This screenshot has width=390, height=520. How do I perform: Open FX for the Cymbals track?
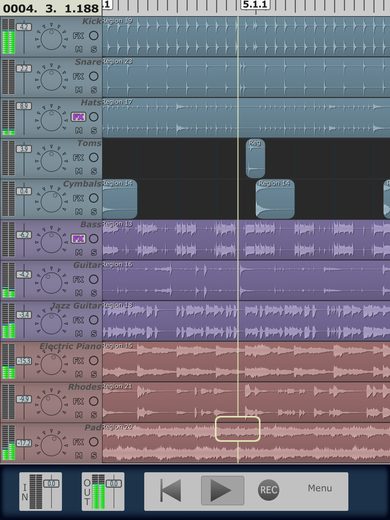78,198
